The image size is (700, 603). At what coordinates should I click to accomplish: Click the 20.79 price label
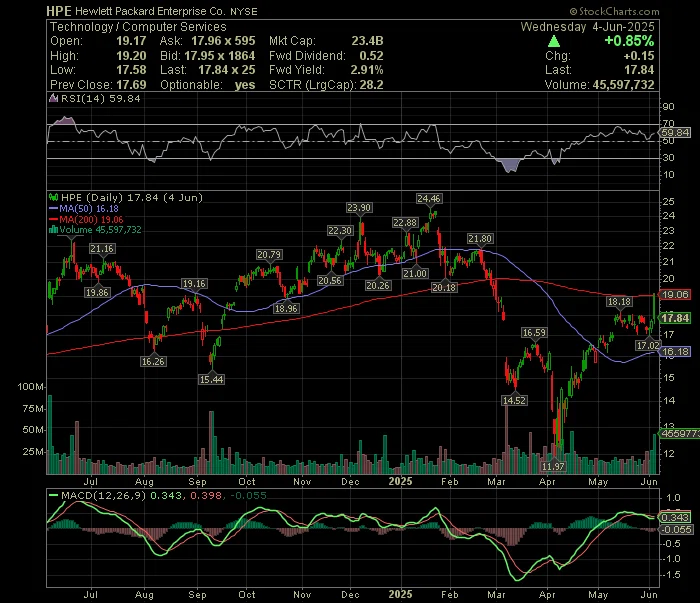click(x=269, y=254)
